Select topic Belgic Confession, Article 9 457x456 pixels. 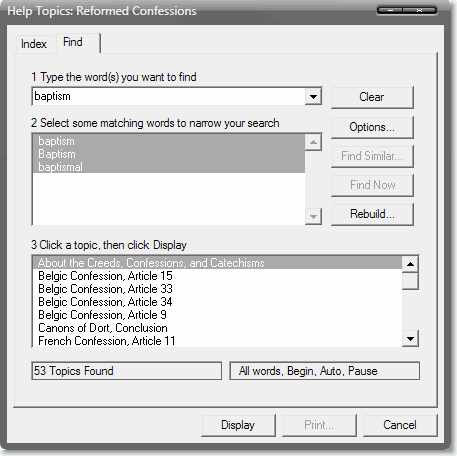(217, 315)
